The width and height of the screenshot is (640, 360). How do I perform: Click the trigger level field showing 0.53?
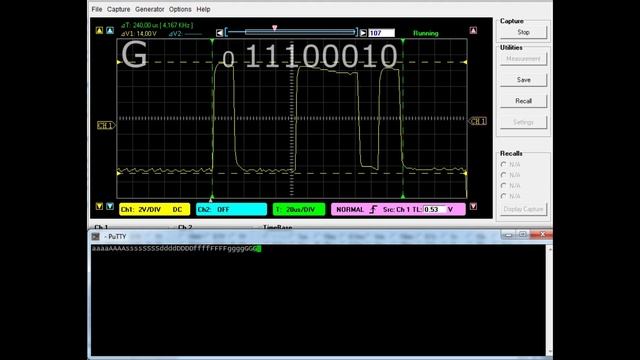(434, 209)
